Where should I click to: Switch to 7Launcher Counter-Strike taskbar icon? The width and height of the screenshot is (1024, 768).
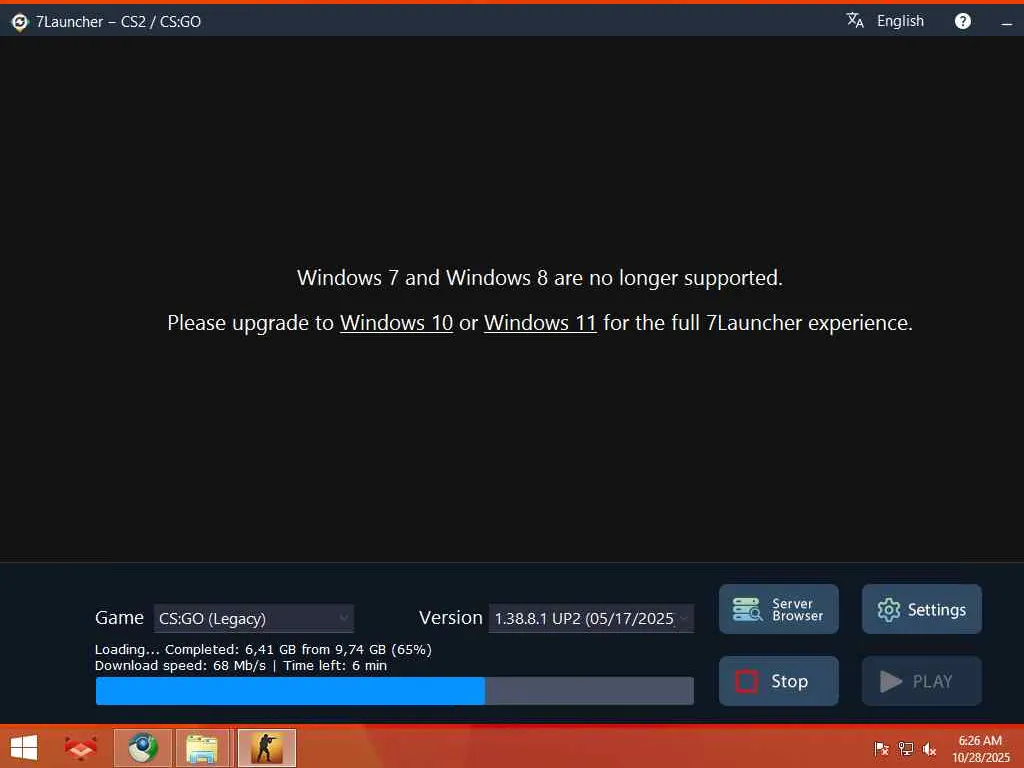tap(267, 748)
